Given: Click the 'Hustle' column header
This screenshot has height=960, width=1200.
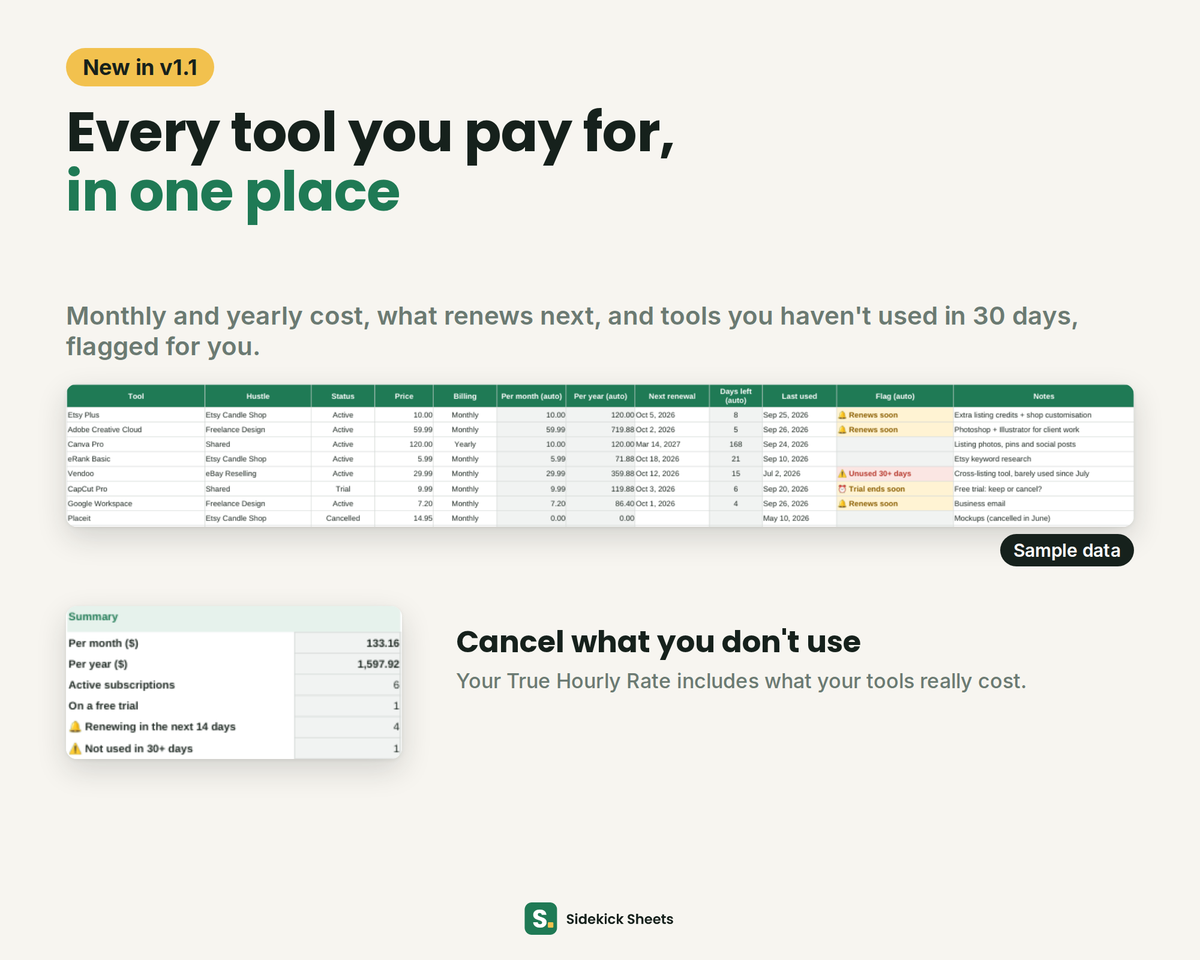Looking at the screenshot, I should pyautogui.click(x=258, y=396).
